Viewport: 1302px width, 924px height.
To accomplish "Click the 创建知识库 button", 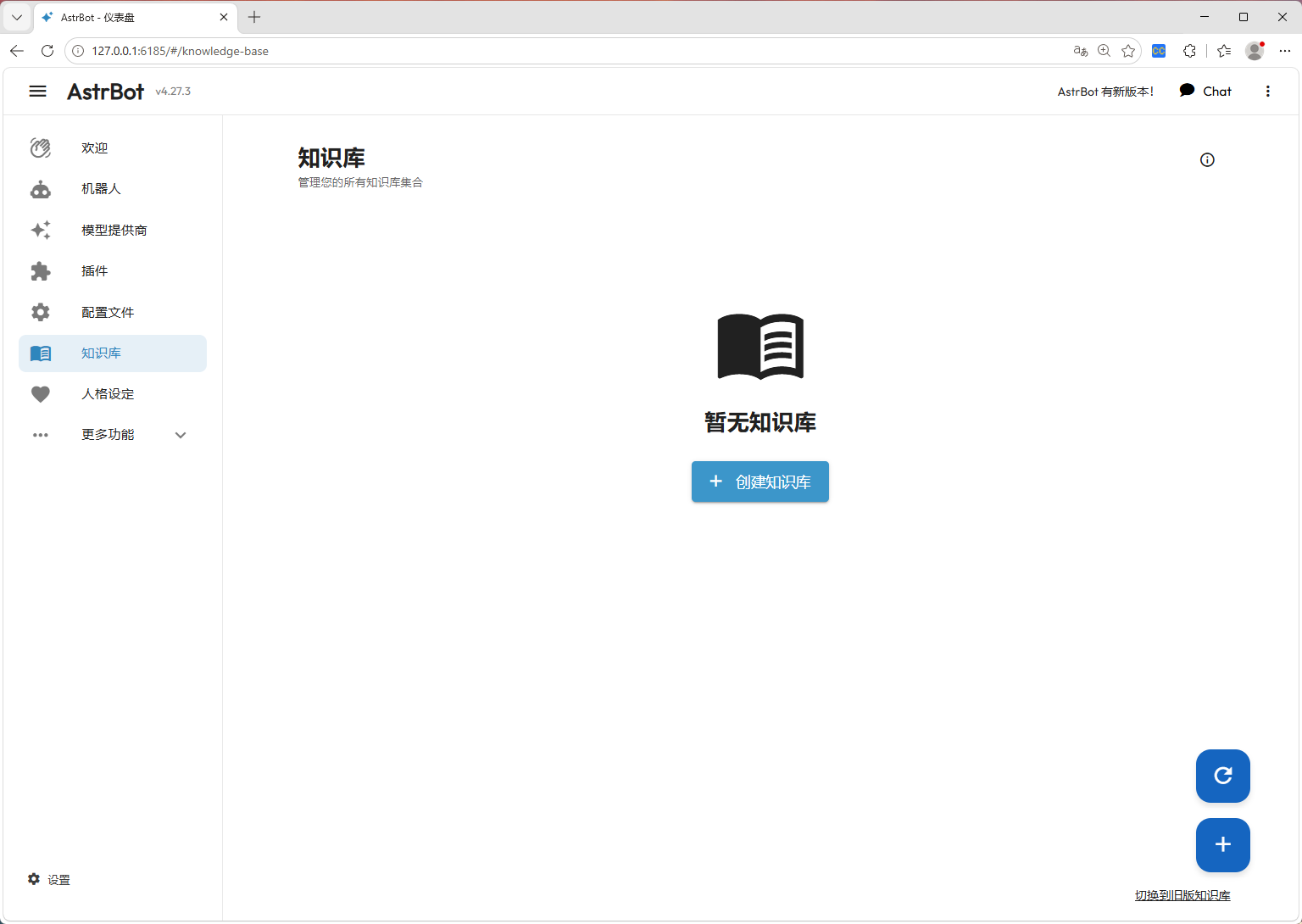I will (760, 481).
